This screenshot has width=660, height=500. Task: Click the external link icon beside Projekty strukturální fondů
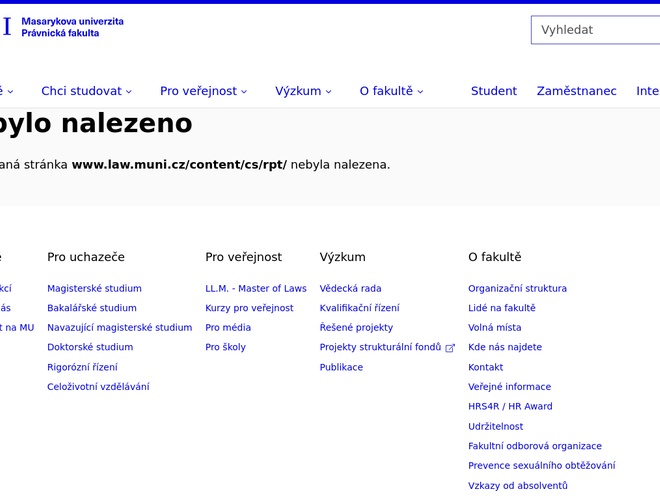click(x=450, y=348)
